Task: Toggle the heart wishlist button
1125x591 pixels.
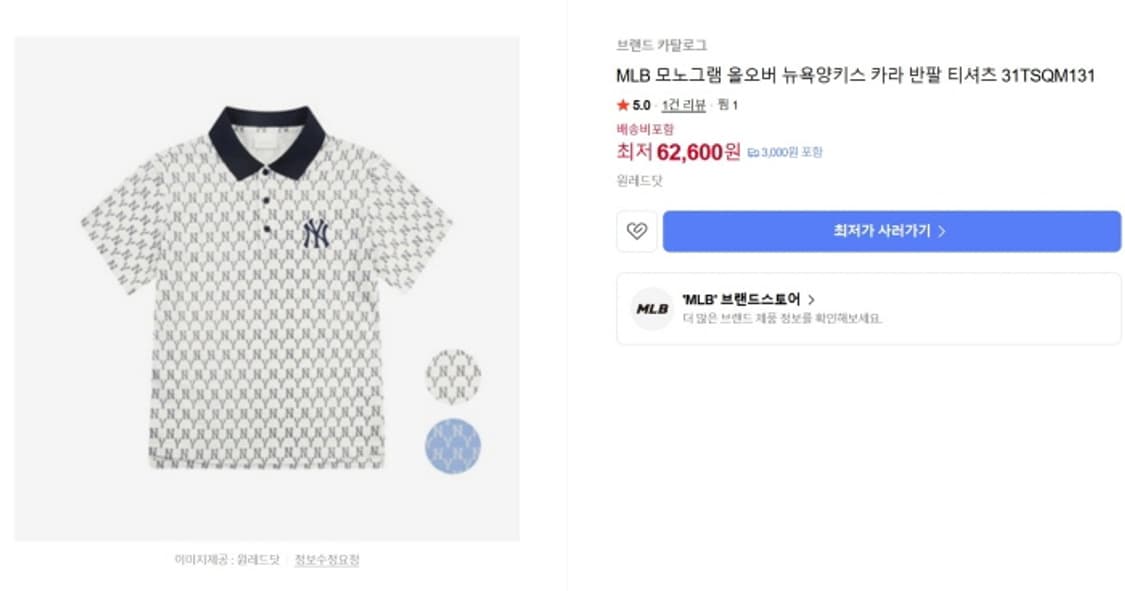Action: click(636, 231)
